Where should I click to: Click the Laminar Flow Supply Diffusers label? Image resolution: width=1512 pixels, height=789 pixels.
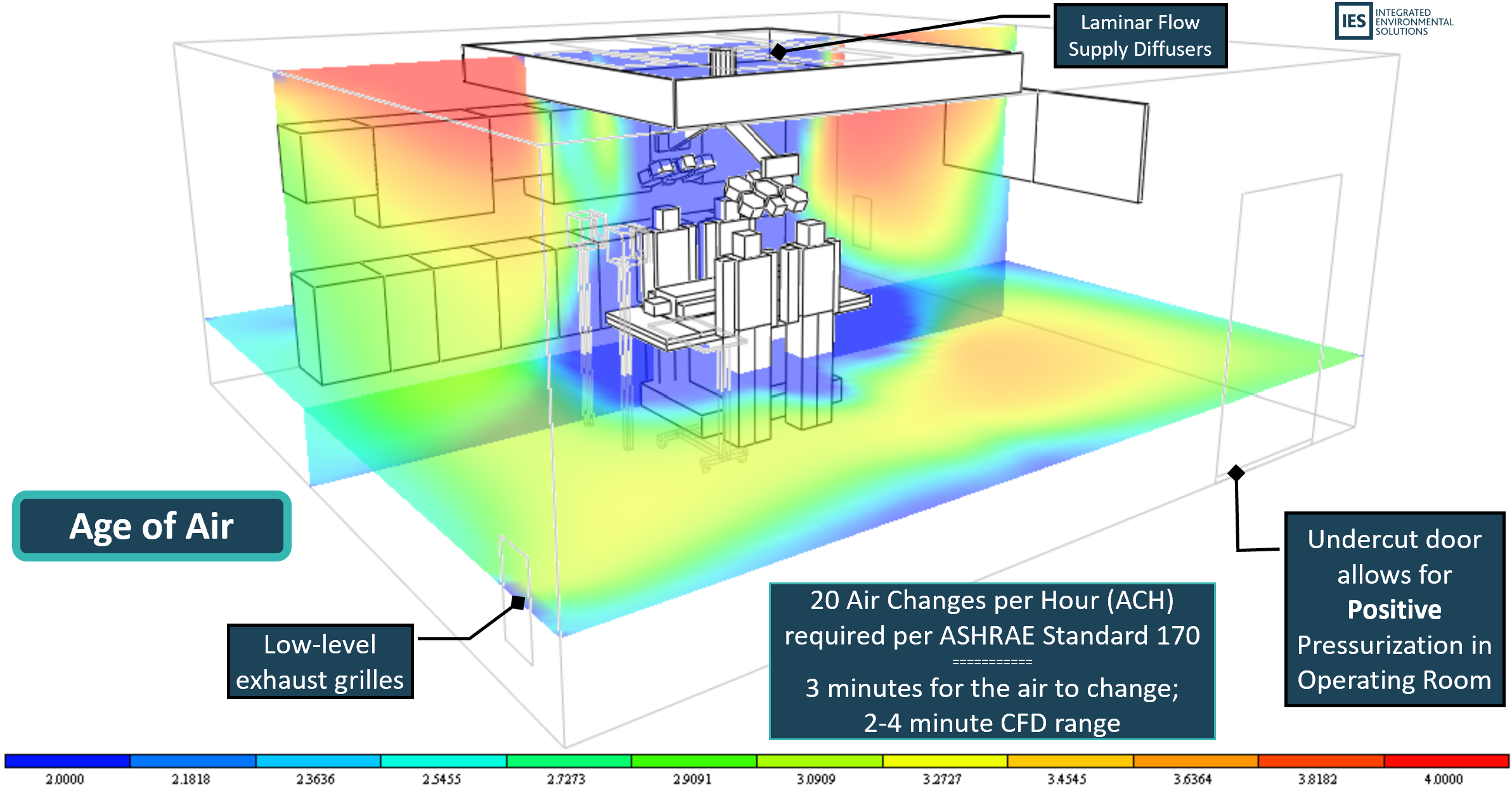click(1139, 35)
